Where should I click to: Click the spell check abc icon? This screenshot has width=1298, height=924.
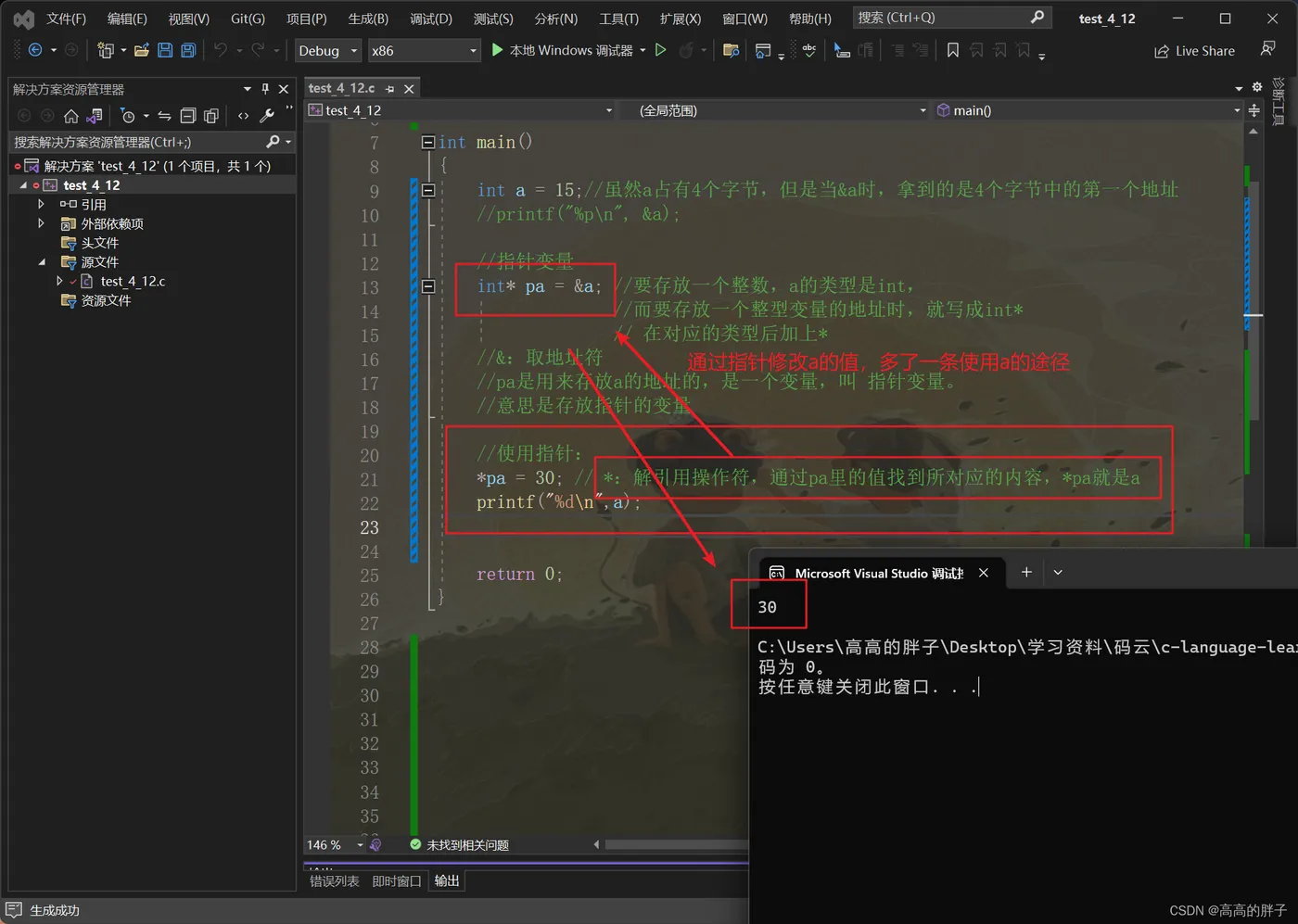[809, 50]
